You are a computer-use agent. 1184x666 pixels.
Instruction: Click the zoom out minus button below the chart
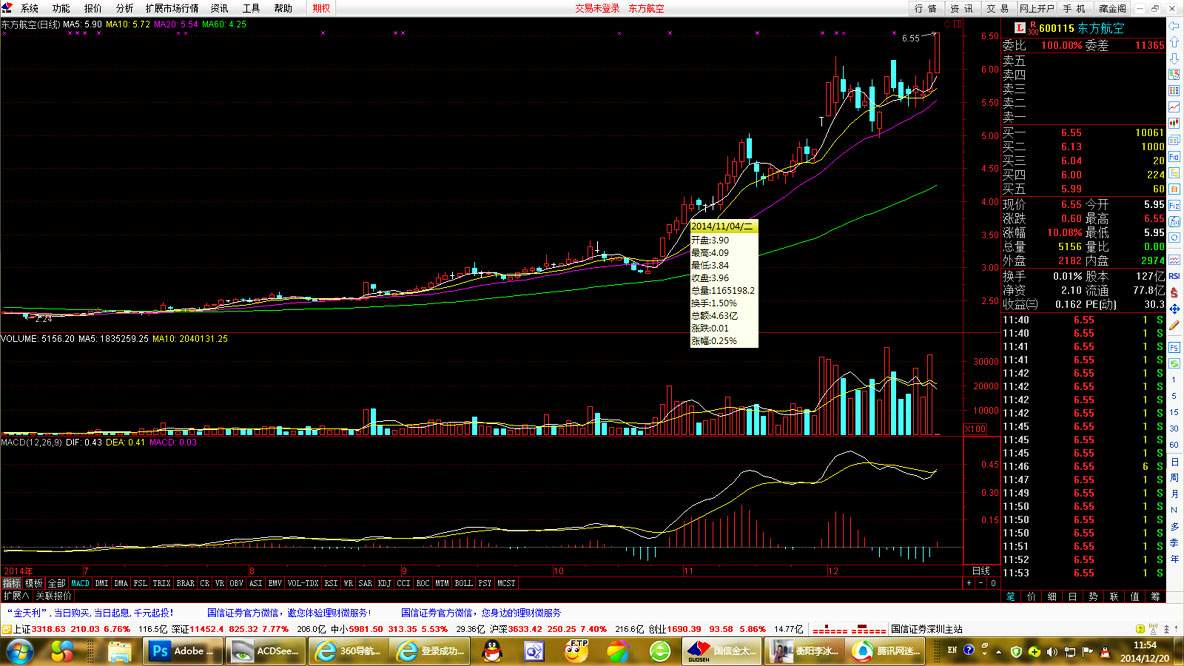(981, 583)
